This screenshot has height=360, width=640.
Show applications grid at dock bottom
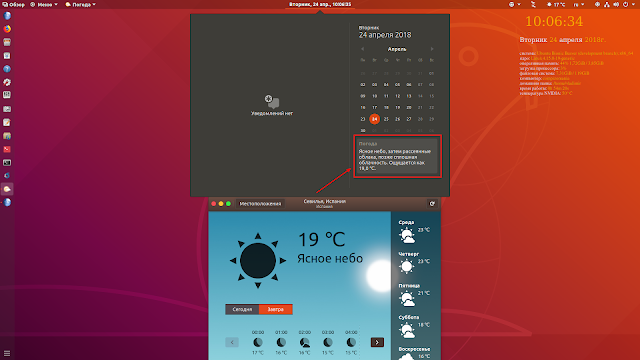[7, 353]
